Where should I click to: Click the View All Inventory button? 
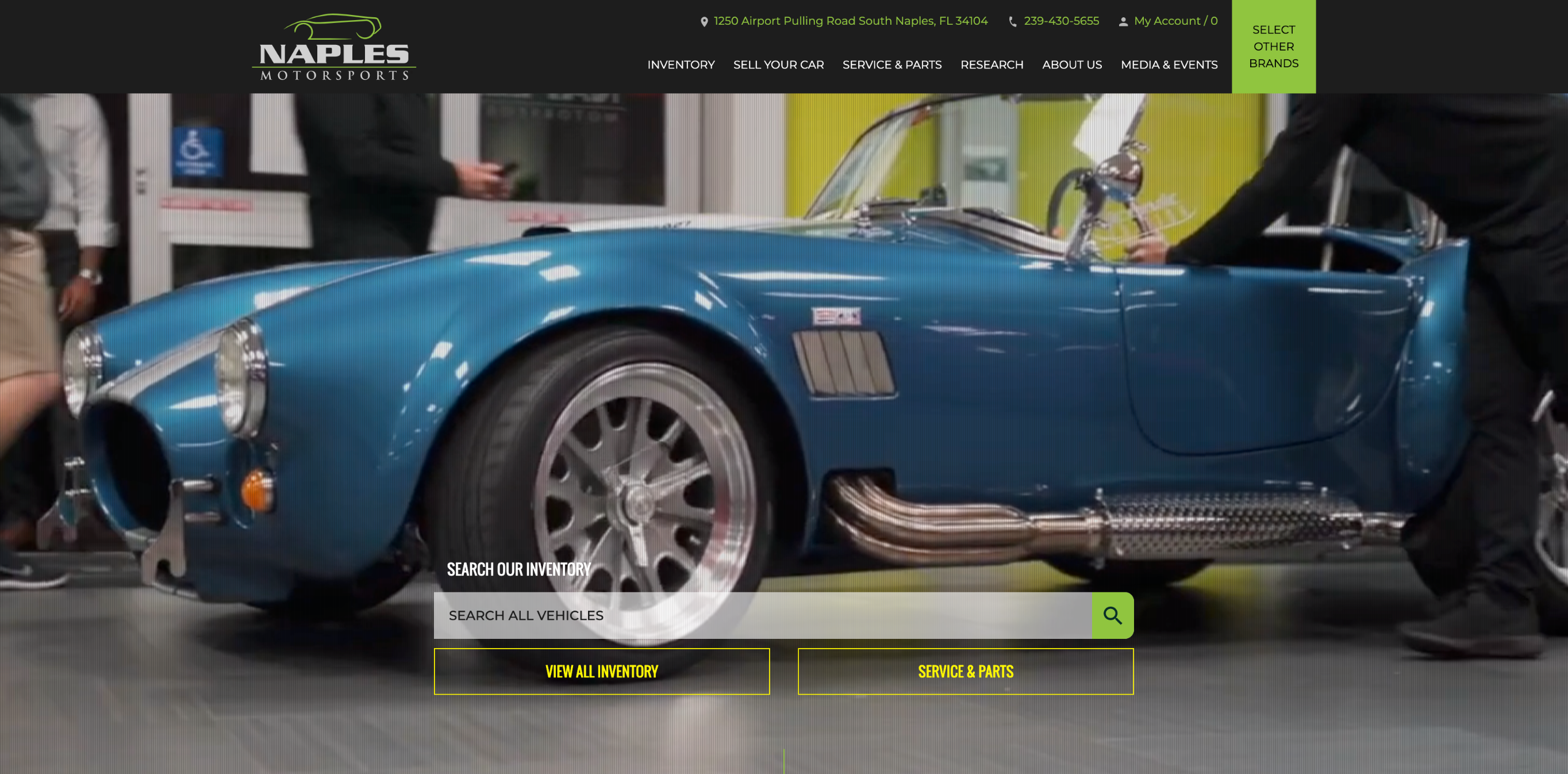601,671
